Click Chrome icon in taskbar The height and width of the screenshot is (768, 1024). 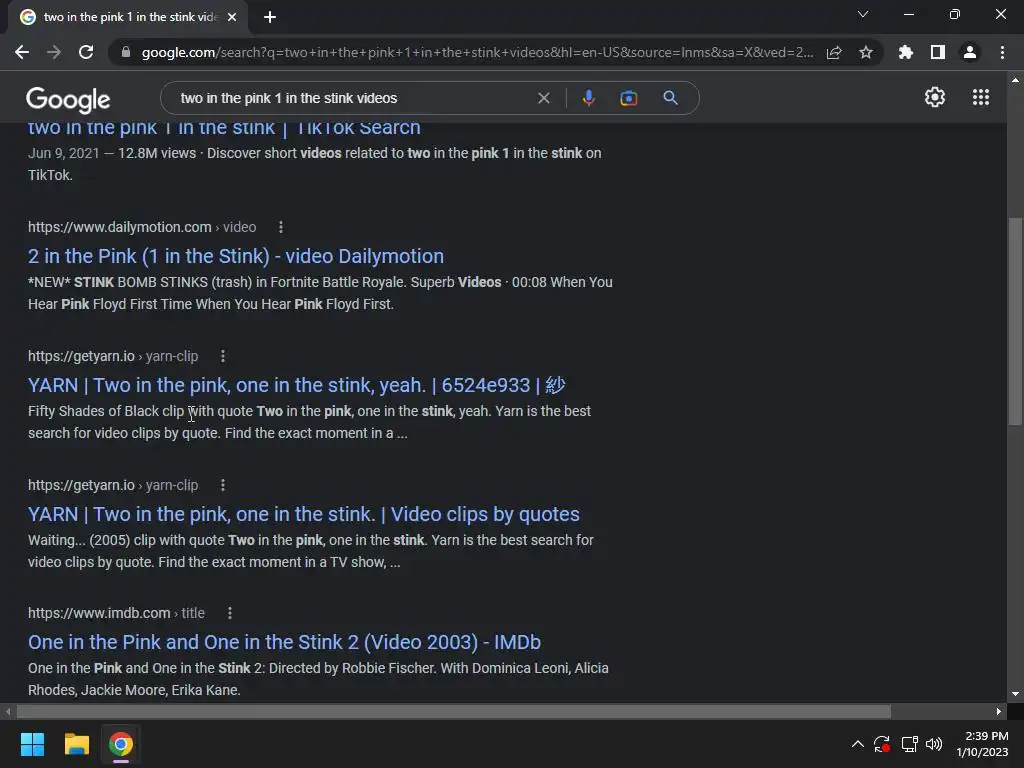click(121, 744)
